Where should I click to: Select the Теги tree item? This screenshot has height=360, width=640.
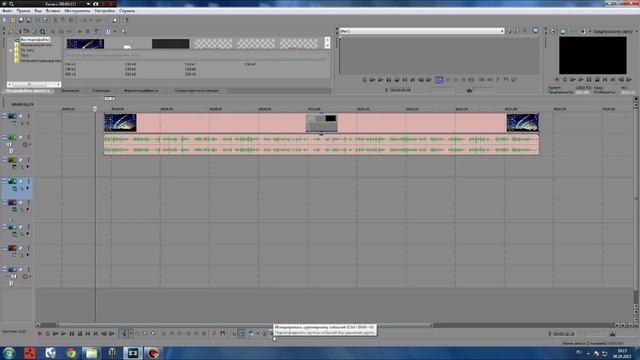tap(24, 56)
